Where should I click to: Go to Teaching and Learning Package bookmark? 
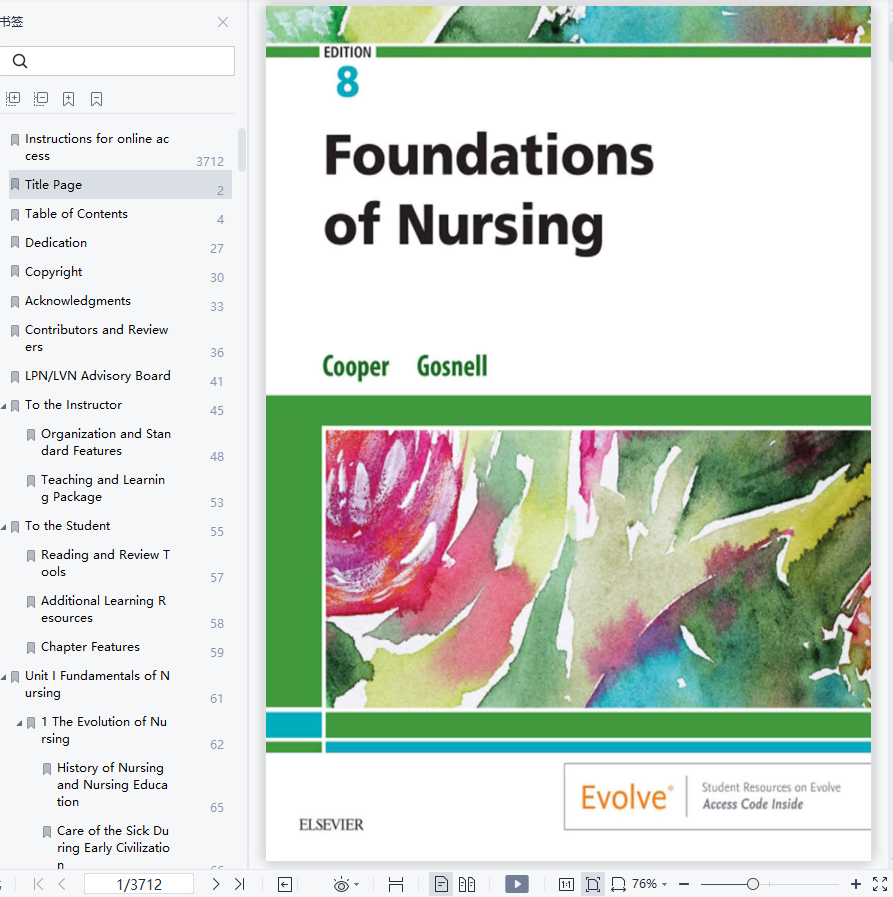click(x=103, y=488)
